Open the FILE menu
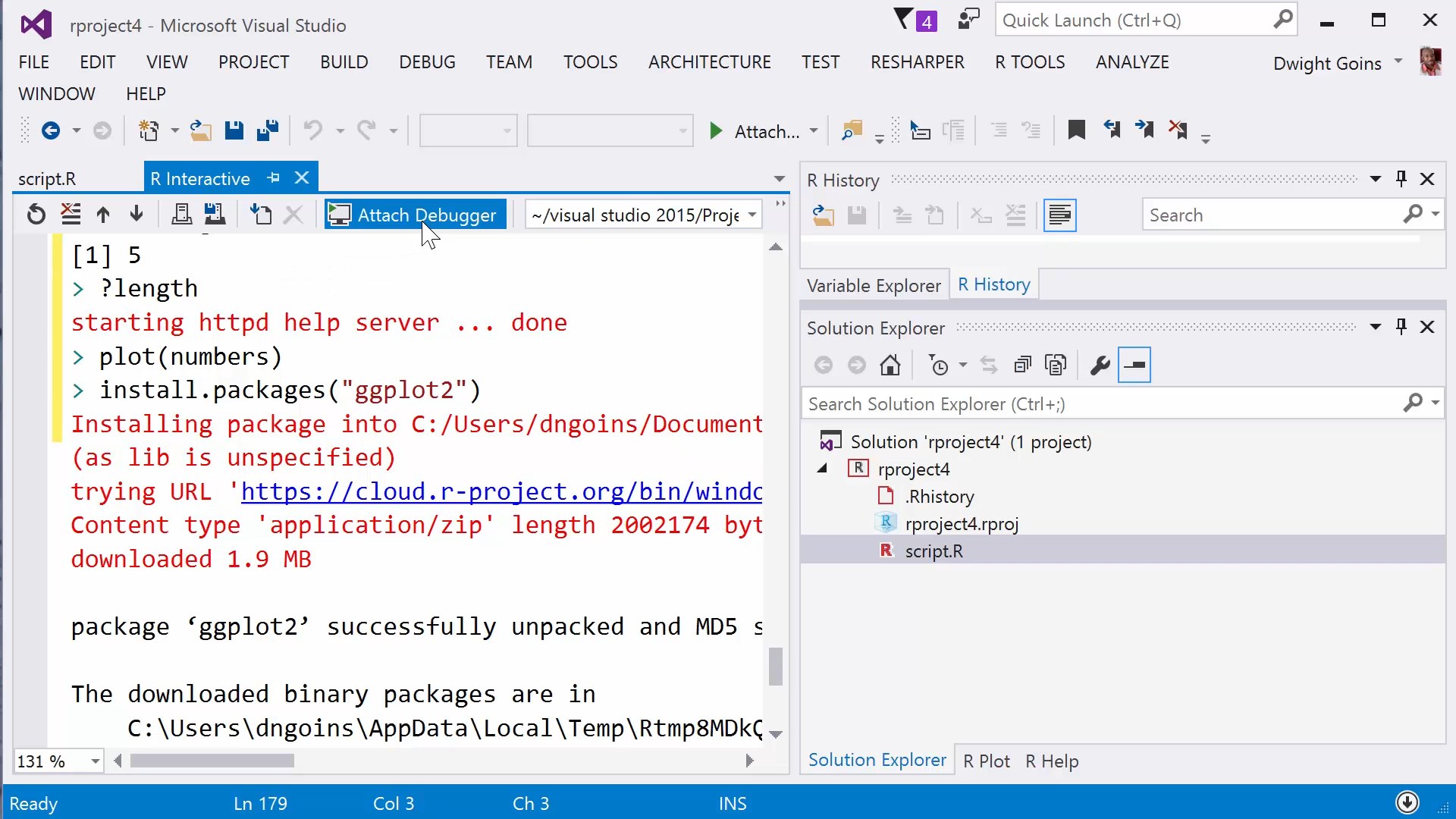 [x=34, y=62]
